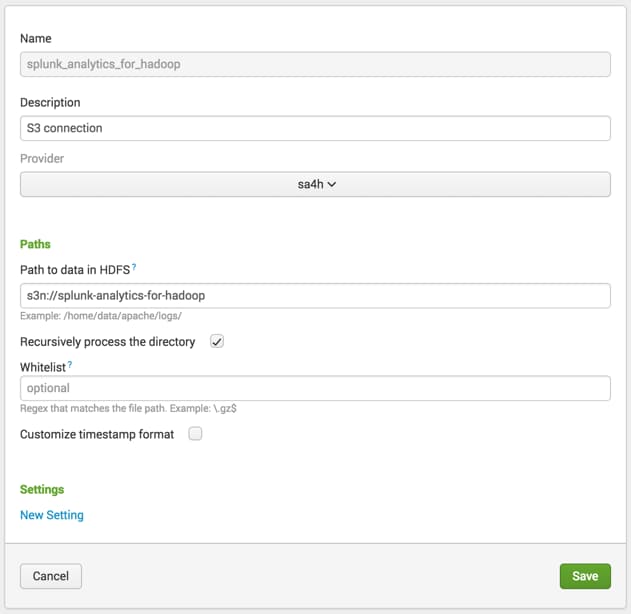
Task: Click the green Settings section heading
Action: 42,490
